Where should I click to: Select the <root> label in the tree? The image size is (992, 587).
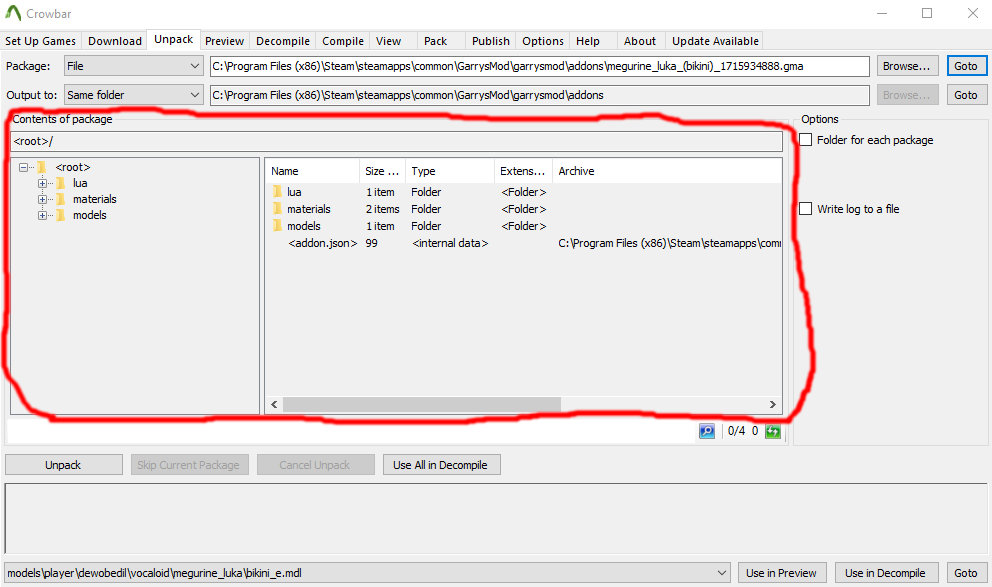(73, 168)
